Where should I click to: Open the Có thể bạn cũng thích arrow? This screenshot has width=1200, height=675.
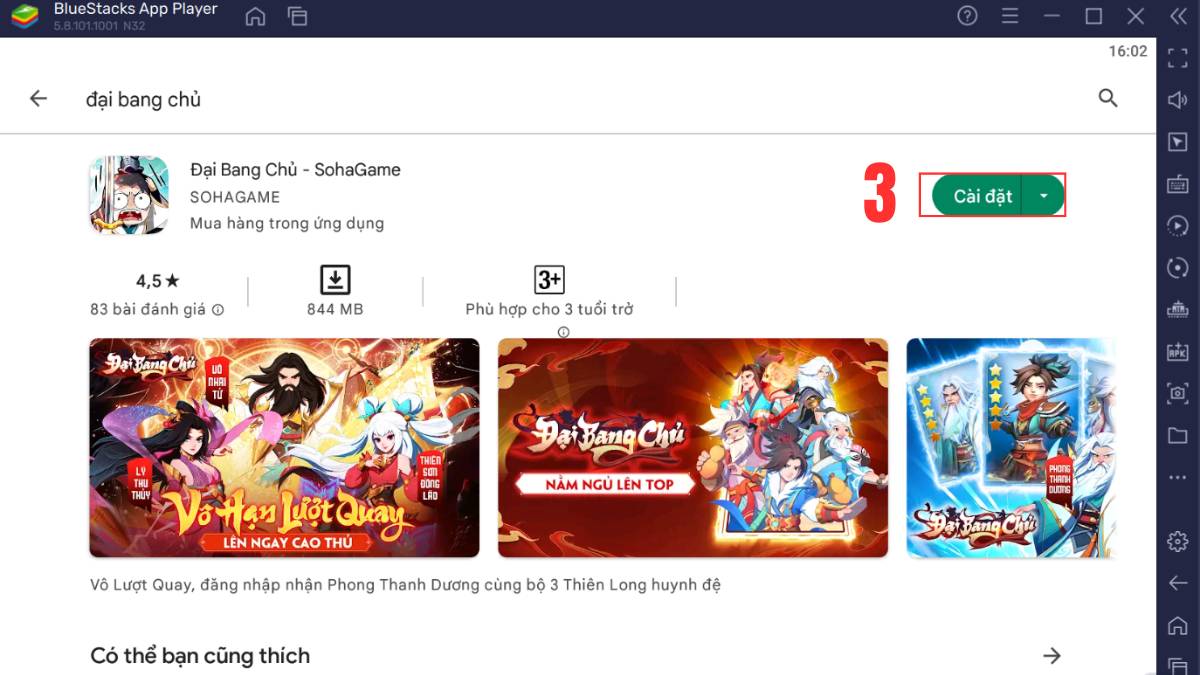(x=1052, y=656)
